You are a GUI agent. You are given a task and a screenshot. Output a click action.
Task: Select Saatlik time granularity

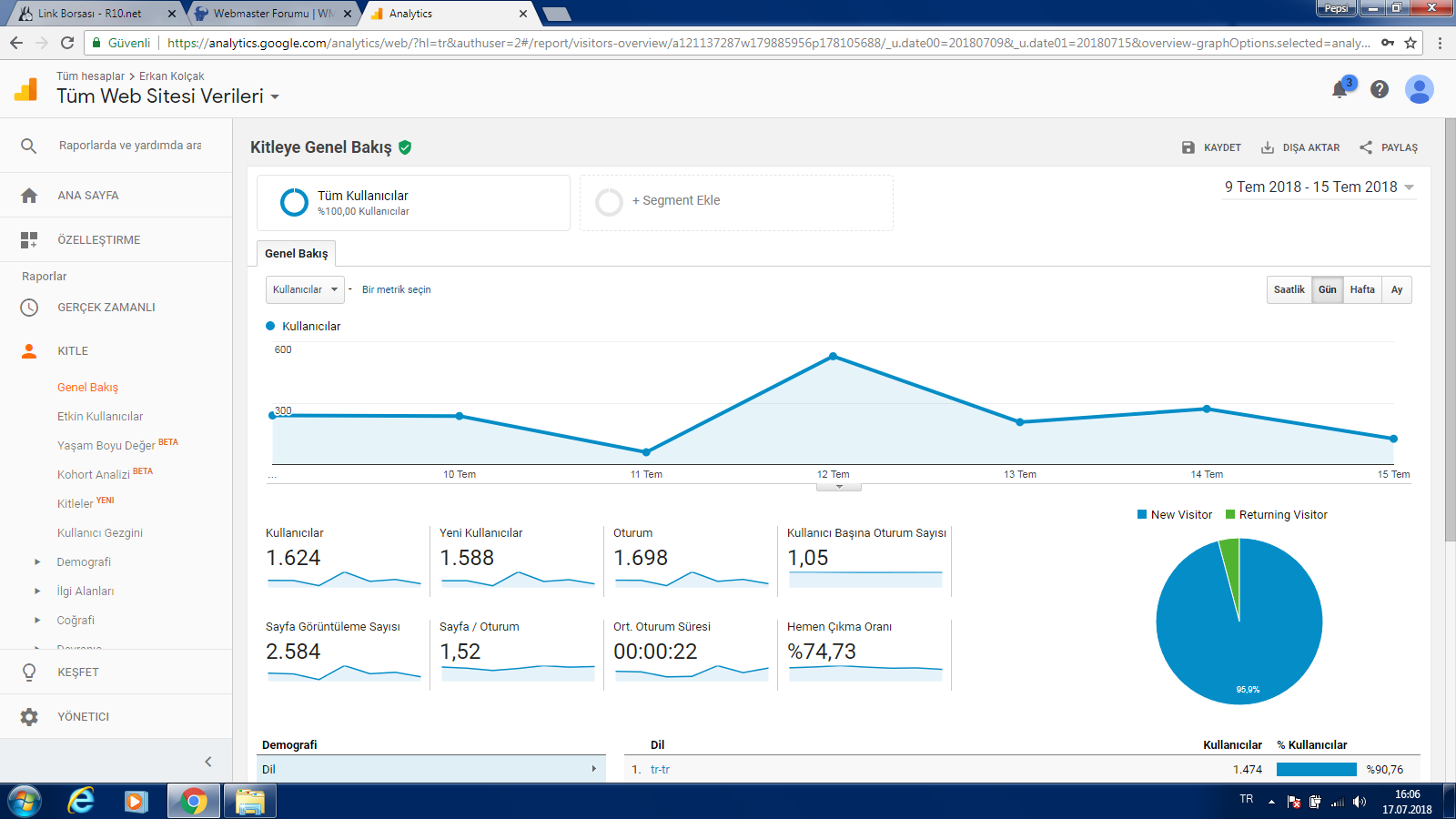1289,289
